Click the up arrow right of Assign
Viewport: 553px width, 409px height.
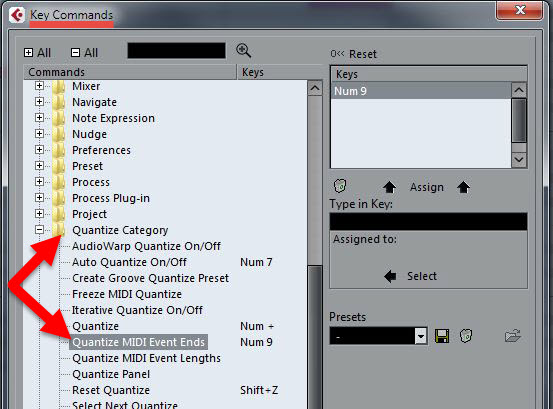463,187
